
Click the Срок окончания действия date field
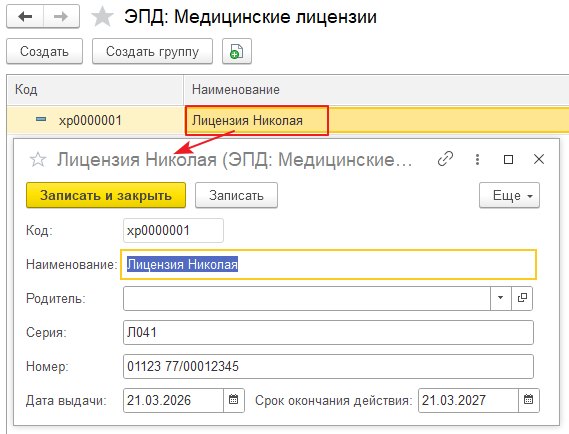tap(468, 400)
